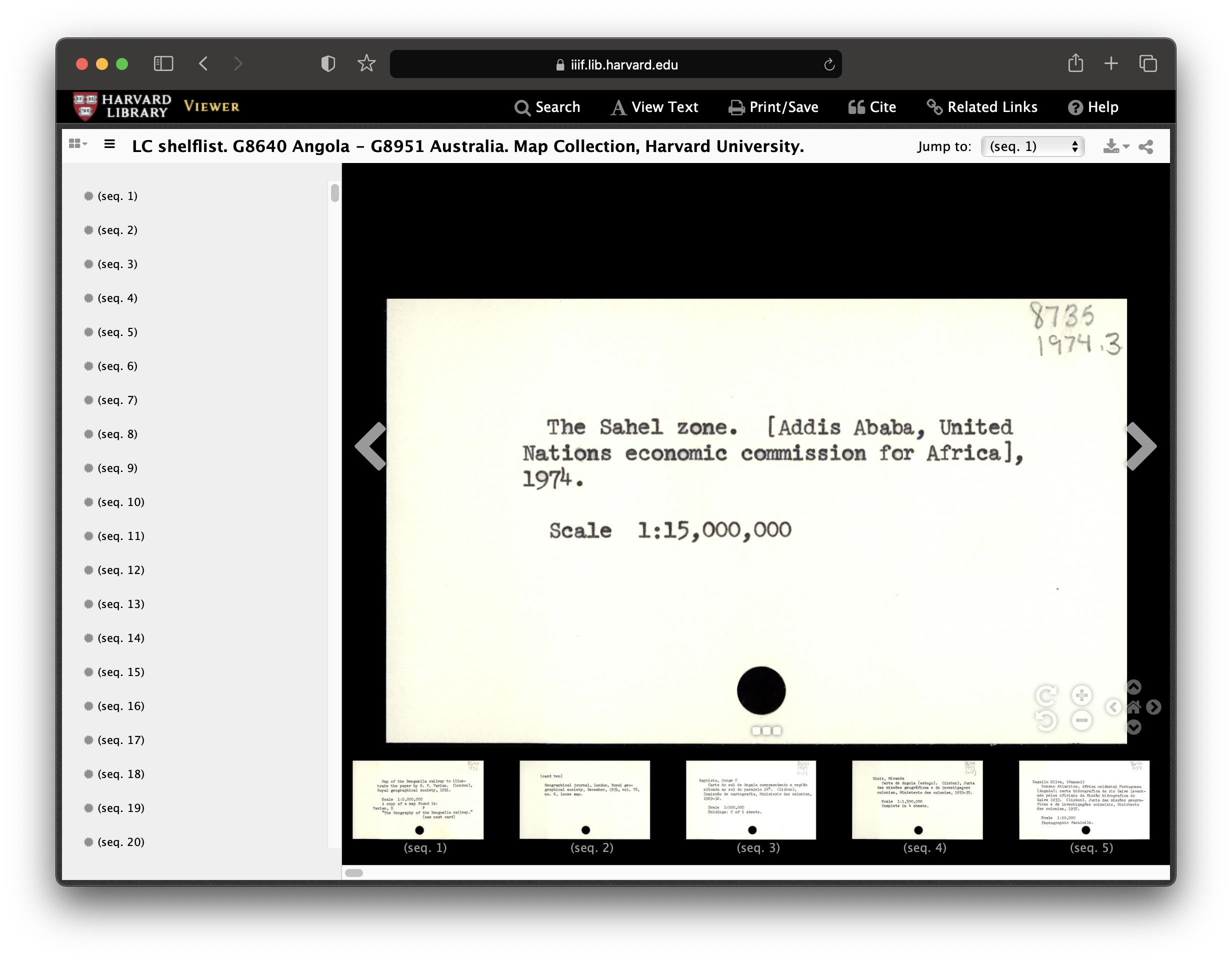Screen dimensions: 1232x960
Task: Toggle the index sidebar hamburger icon
Action: click(x=109, y=145)
